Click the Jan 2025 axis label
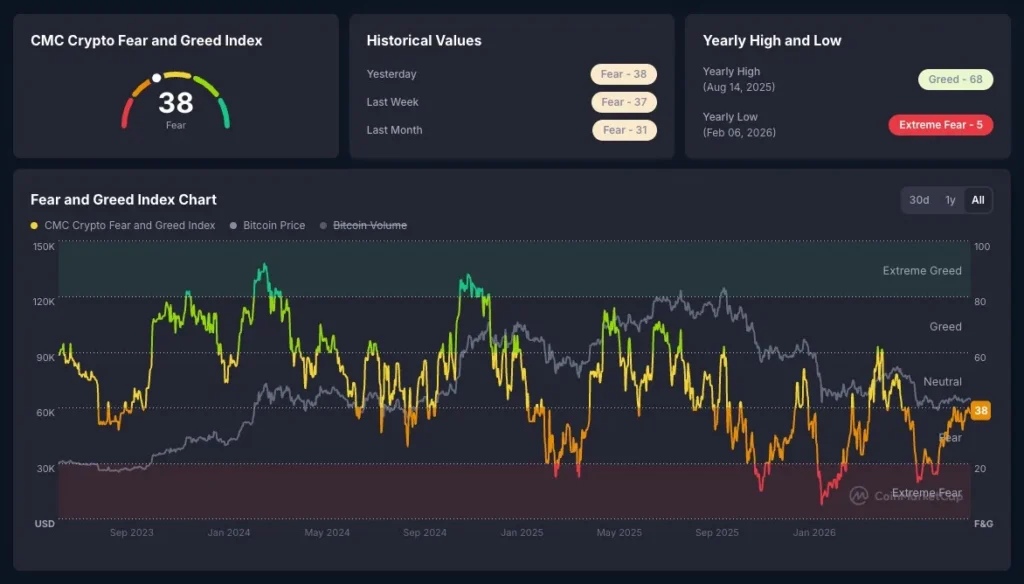 pyautogui.click(x=522, y=532)
